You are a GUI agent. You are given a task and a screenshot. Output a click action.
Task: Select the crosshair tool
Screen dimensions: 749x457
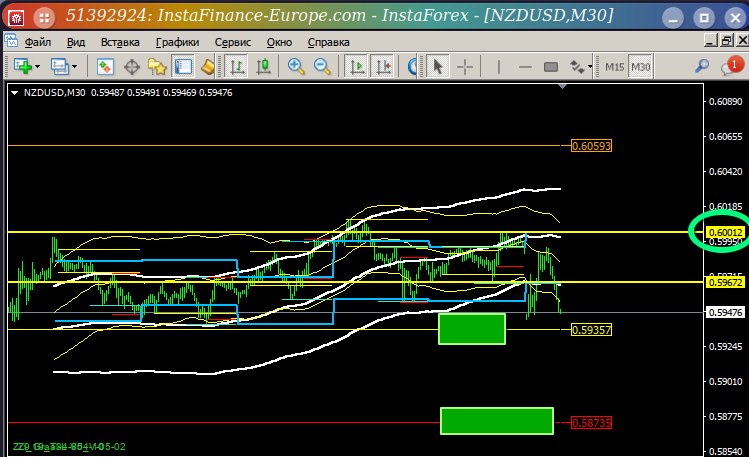pos(464,66)
